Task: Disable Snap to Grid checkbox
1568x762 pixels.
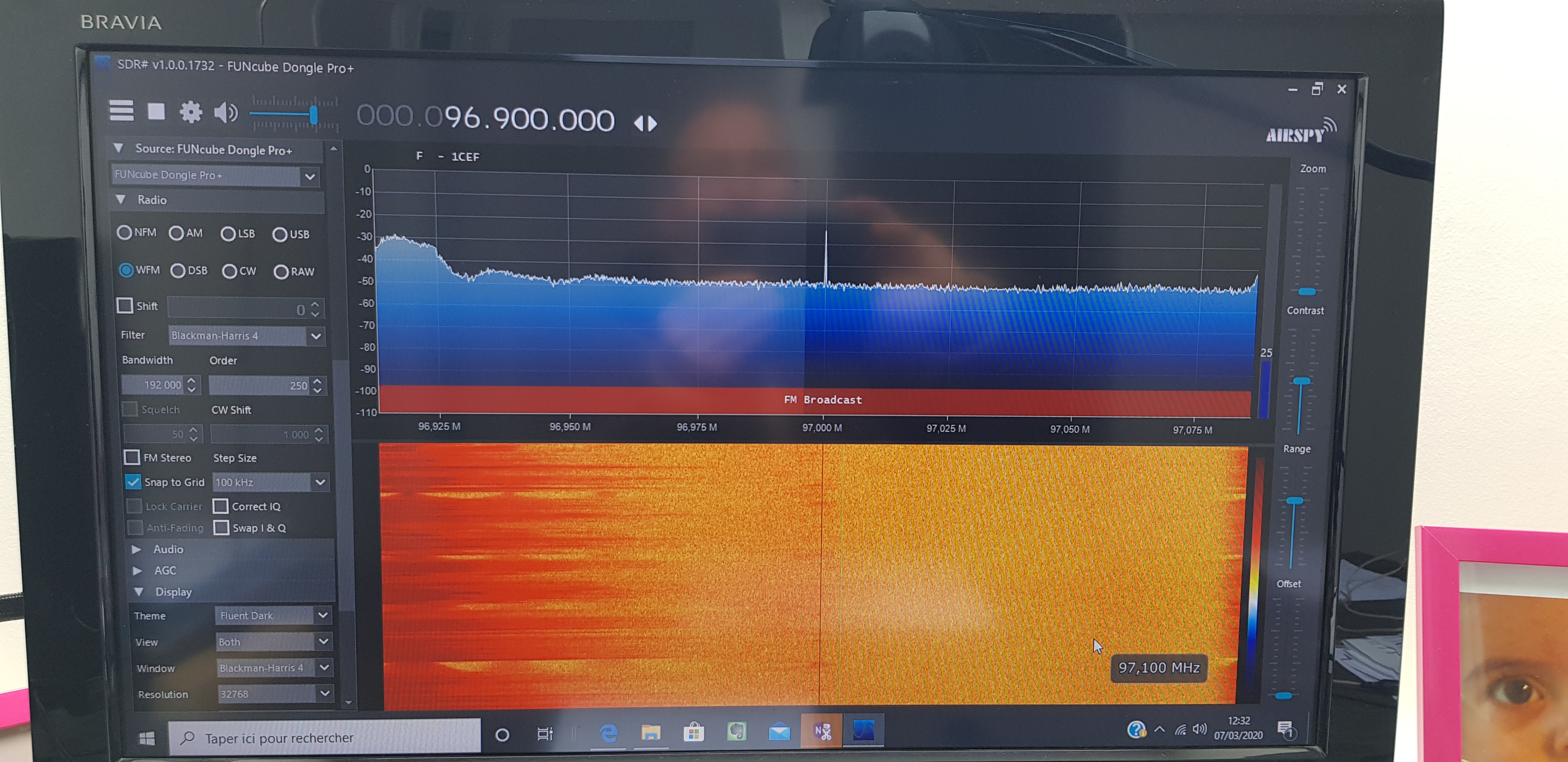Action: point(133,482)
